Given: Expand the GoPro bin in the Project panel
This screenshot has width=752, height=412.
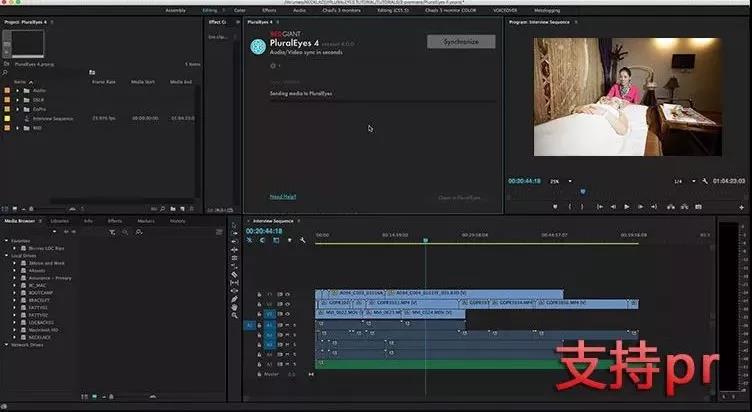Looking at the screenshot, I should coord(18,109).
